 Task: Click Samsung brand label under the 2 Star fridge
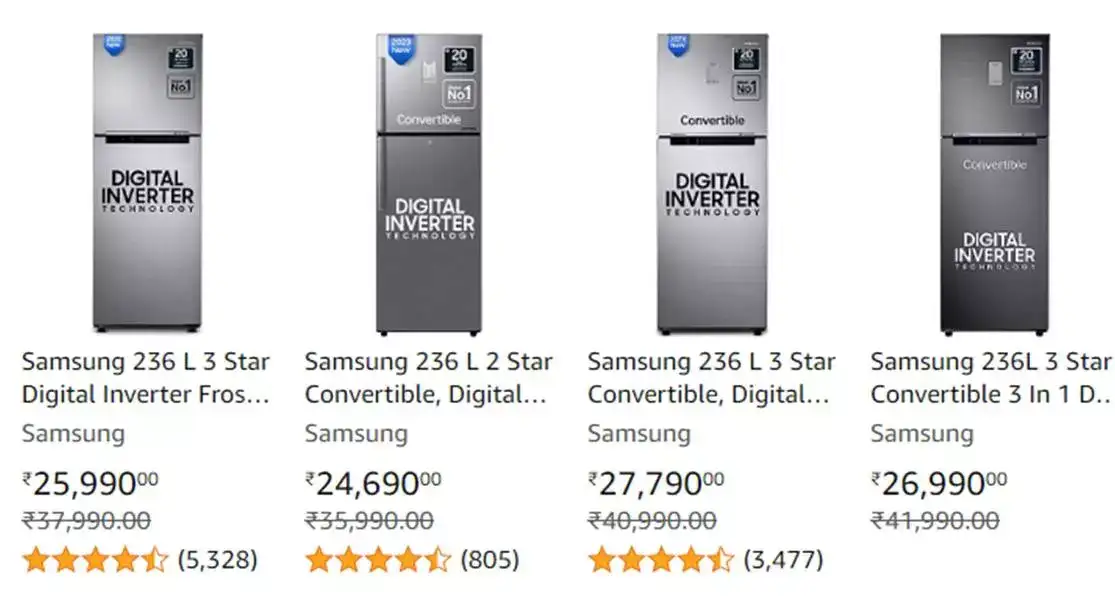(356, 434)
